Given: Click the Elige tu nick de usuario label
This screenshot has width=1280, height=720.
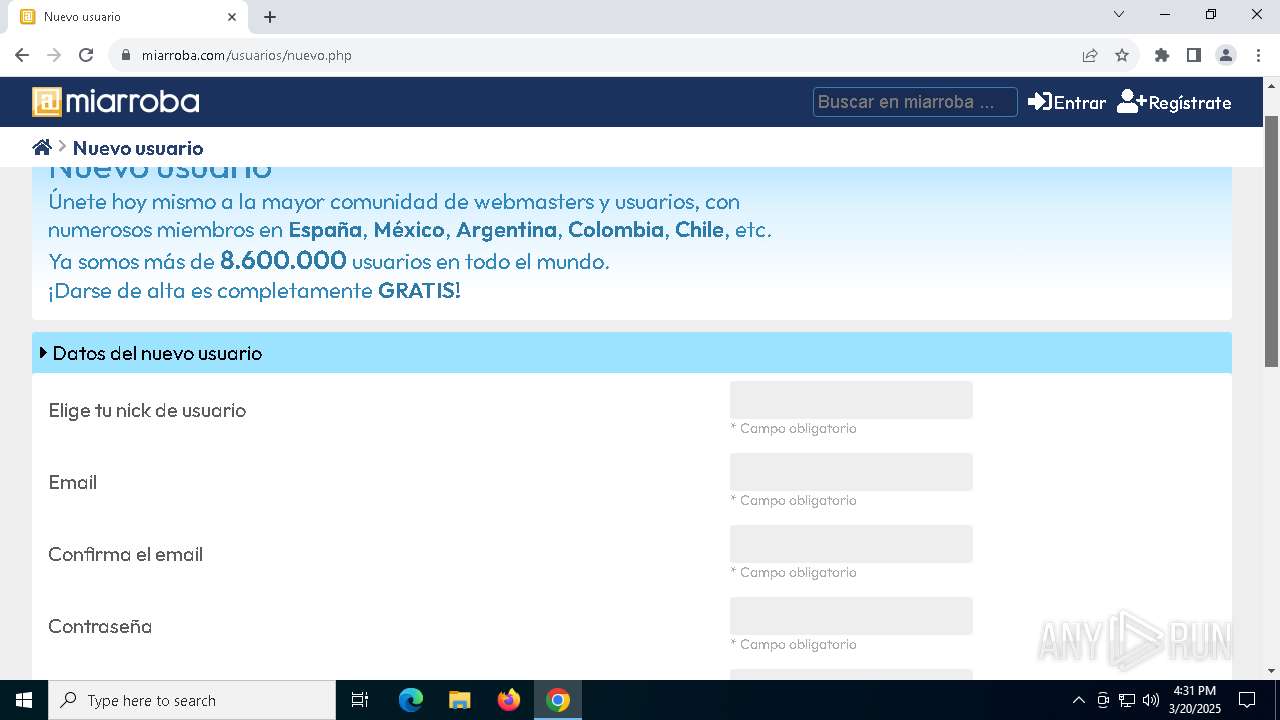Looking at the screenshot, I should pos(147,410).
